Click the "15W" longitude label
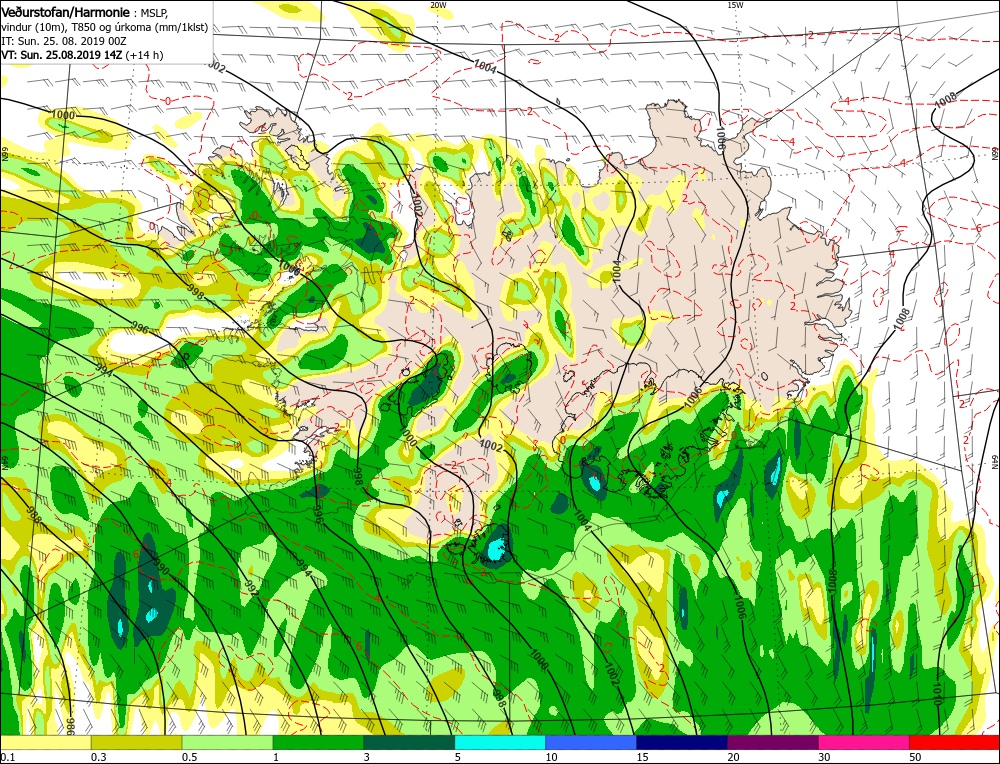 [x=735, y=5]
